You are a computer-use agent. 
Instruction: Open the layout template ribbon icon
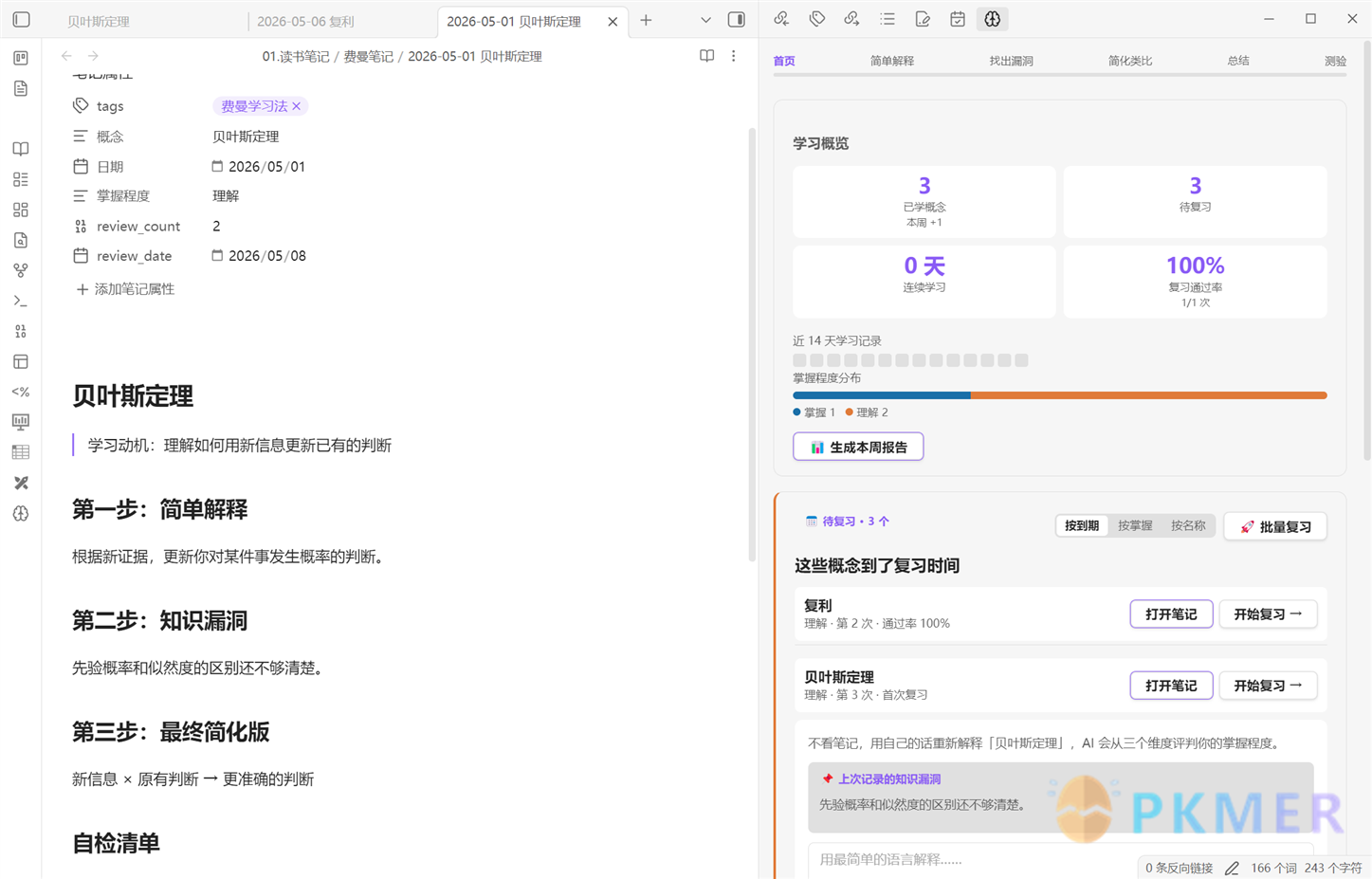[x=21, y=361]
